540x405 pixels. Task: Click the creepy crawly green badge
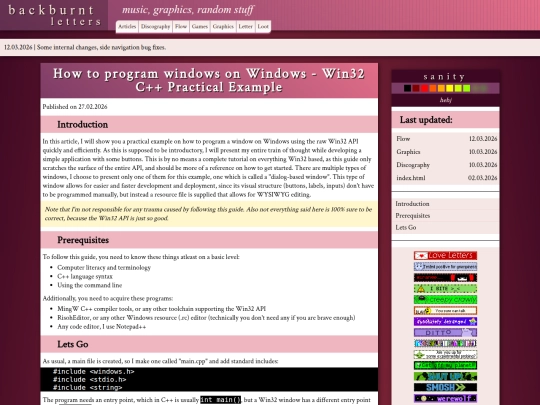(x=445, y=299)
